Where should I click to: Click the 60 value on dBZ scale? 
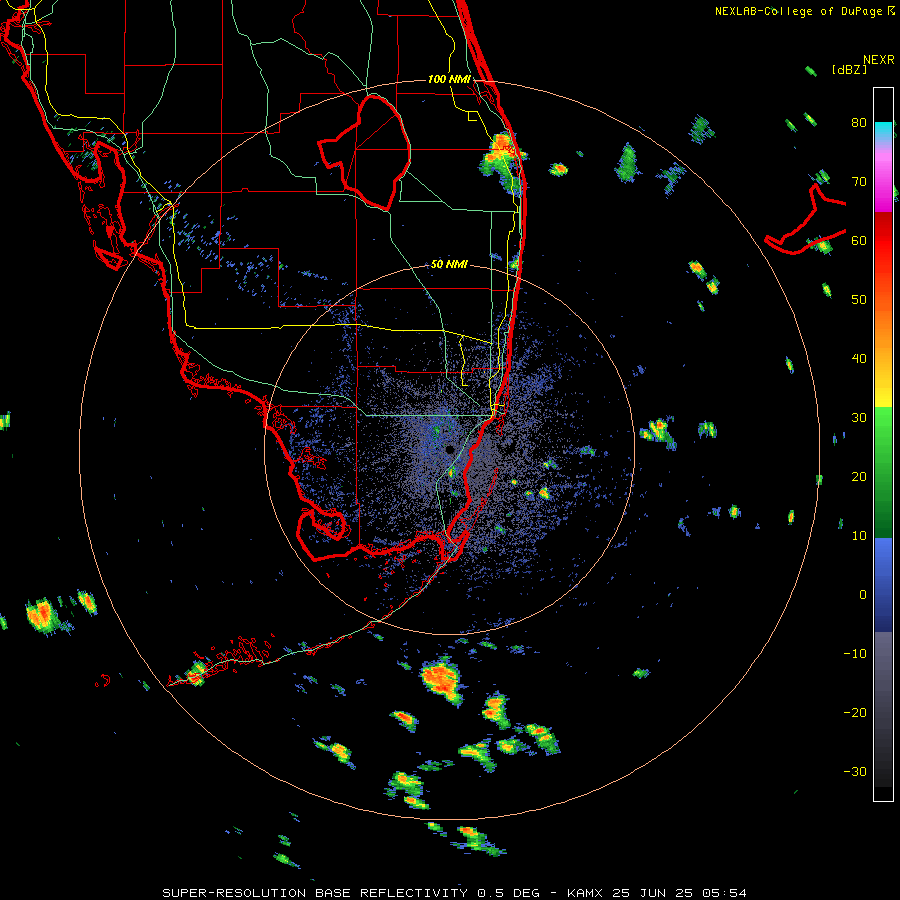(x=859, y=241)
